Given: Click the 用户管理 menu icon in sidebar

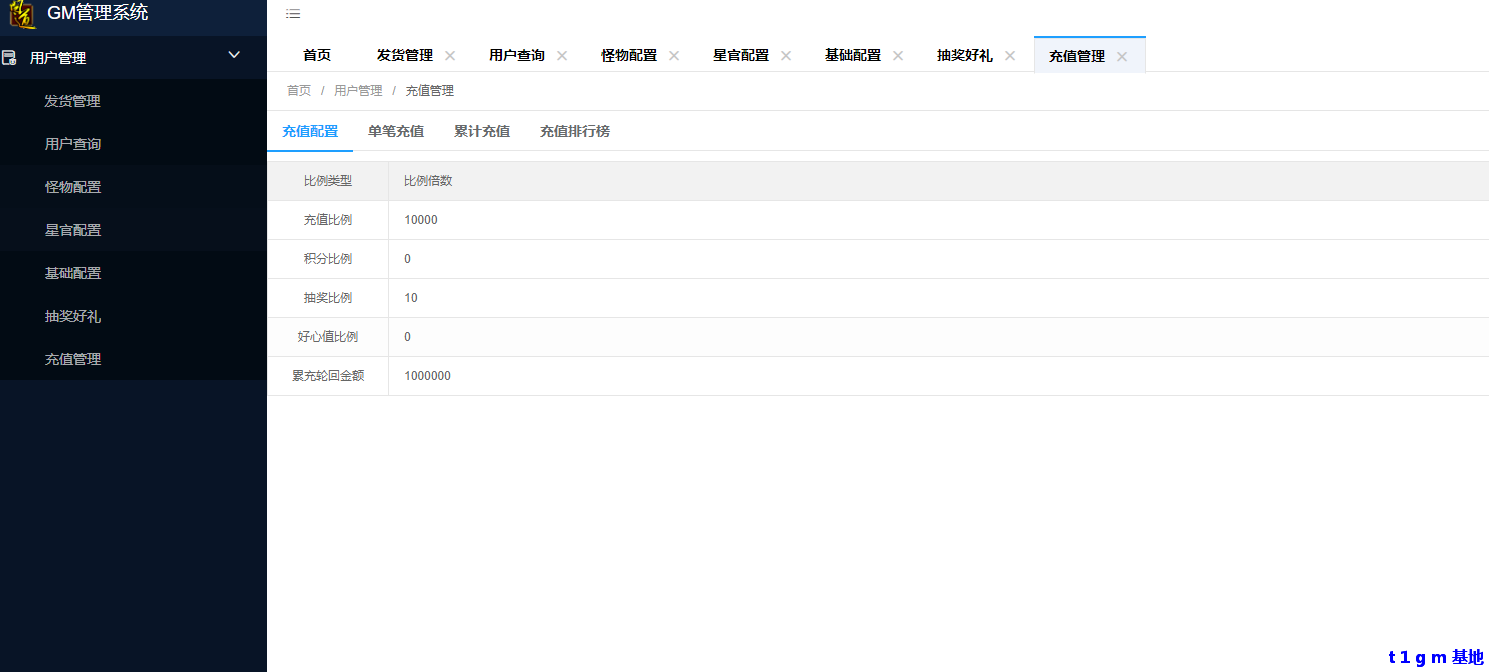Looking at the screenshot, I should pyautogui.click(x=10, y=58).
